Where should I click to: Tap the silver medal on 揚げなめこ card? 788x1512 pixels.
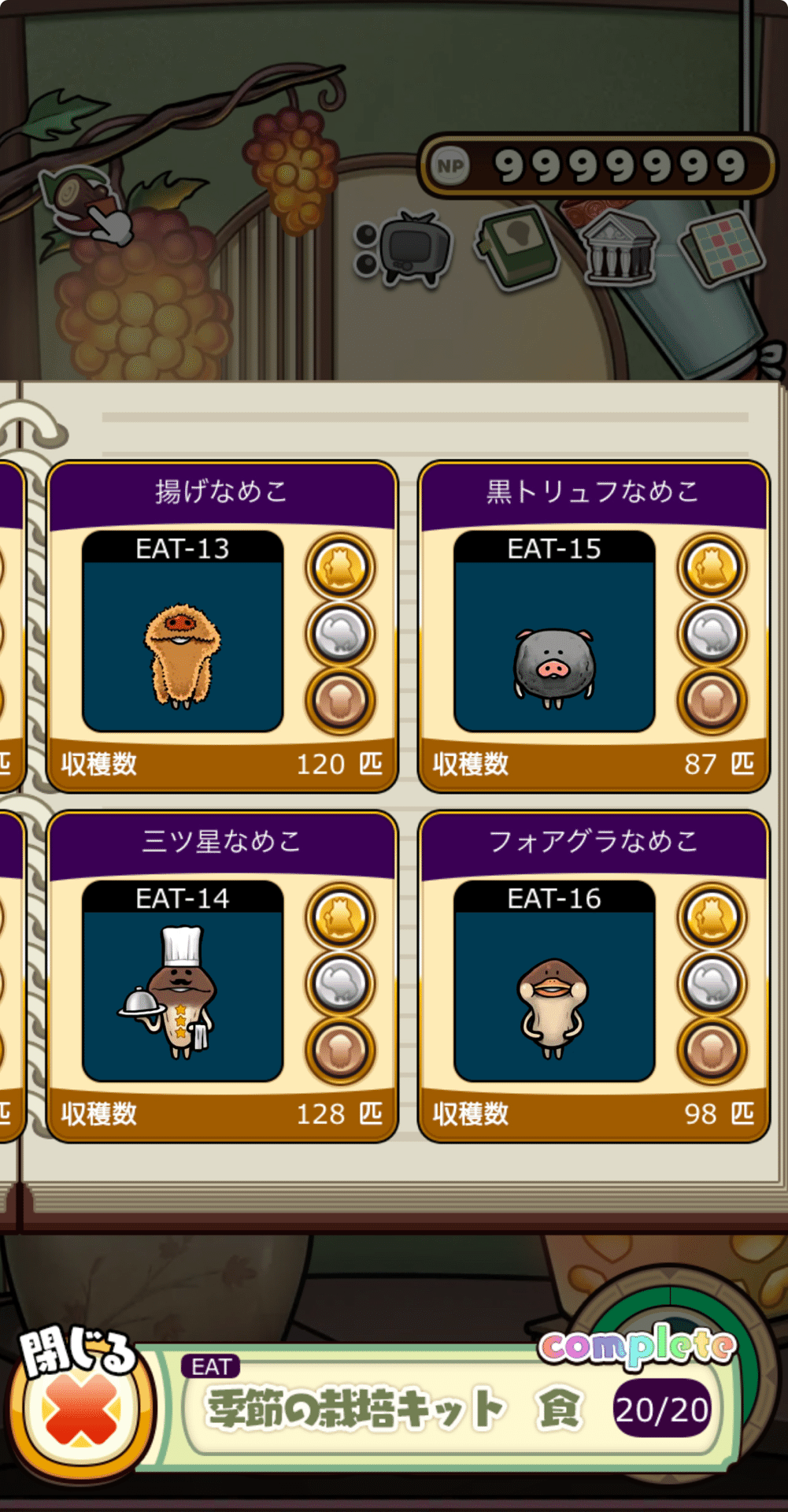[x=340, y=633]
